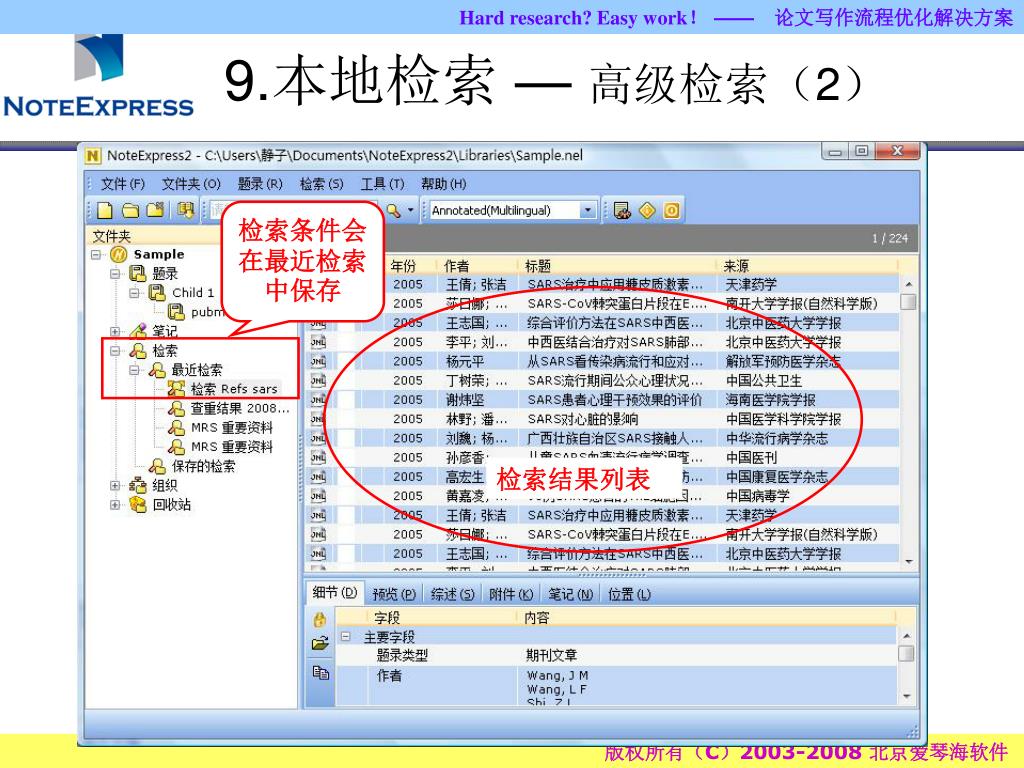Click the copy icon in the details panel
1024x768 pixels.
pyautogui.click(x=320, y=672)
